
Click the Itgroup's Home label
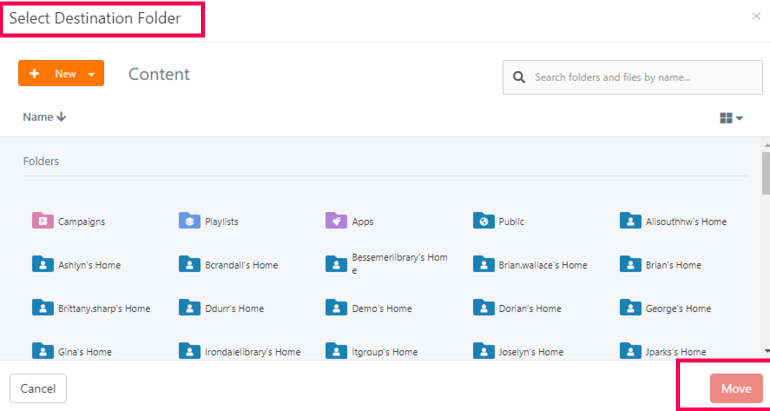[385, 352]
